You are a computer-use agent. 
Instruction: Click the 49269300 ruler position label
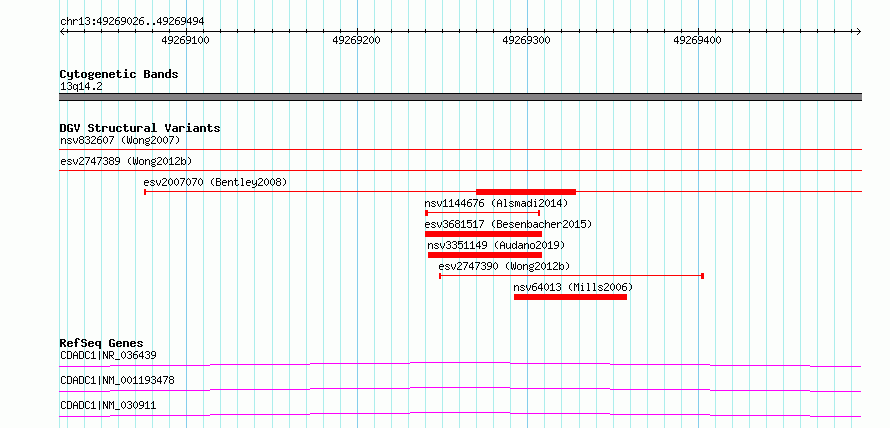(527, 40)
